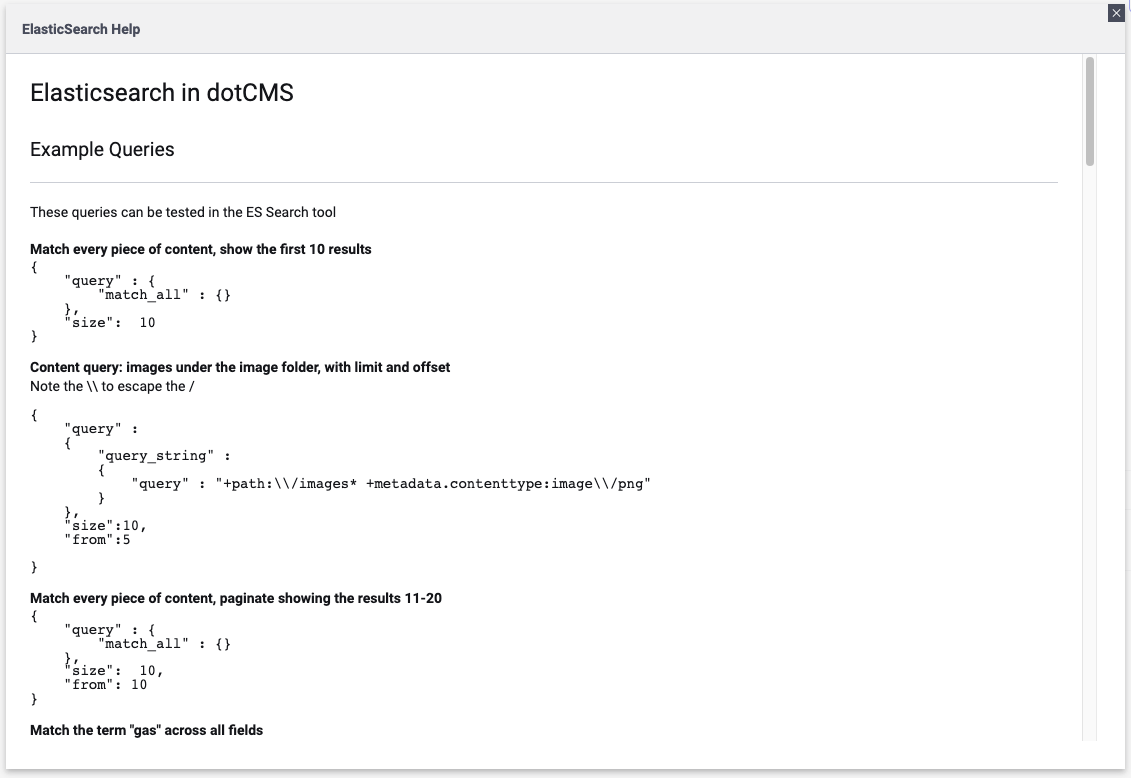
Task: Close the ElasticSearch Help dialog
Action: (1116, 13)
